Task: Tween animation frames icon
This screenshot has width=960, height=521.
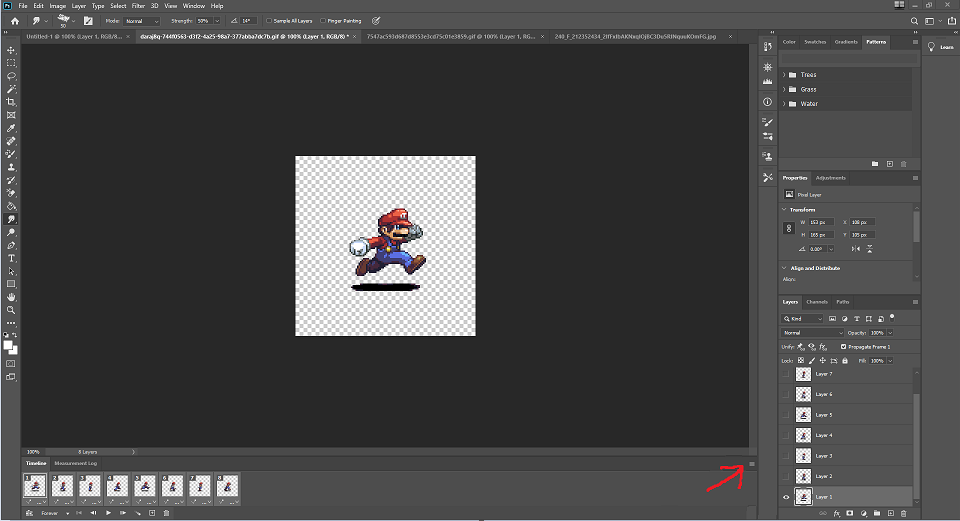Action: point(138,513)
